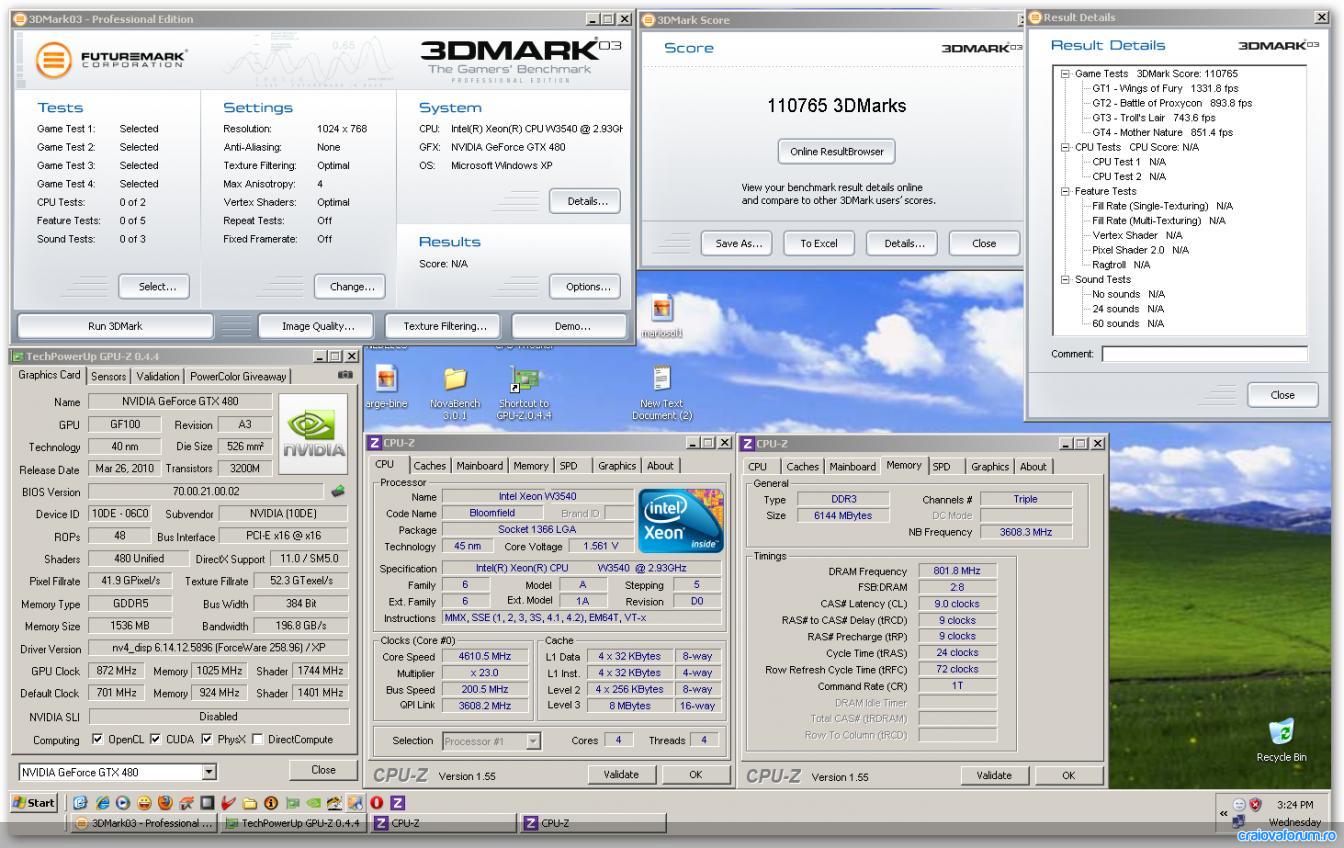The width and height of the screenshot is (1344, 848).
Task: Click the Texture Filtering... button
Action: click(445, 326)
